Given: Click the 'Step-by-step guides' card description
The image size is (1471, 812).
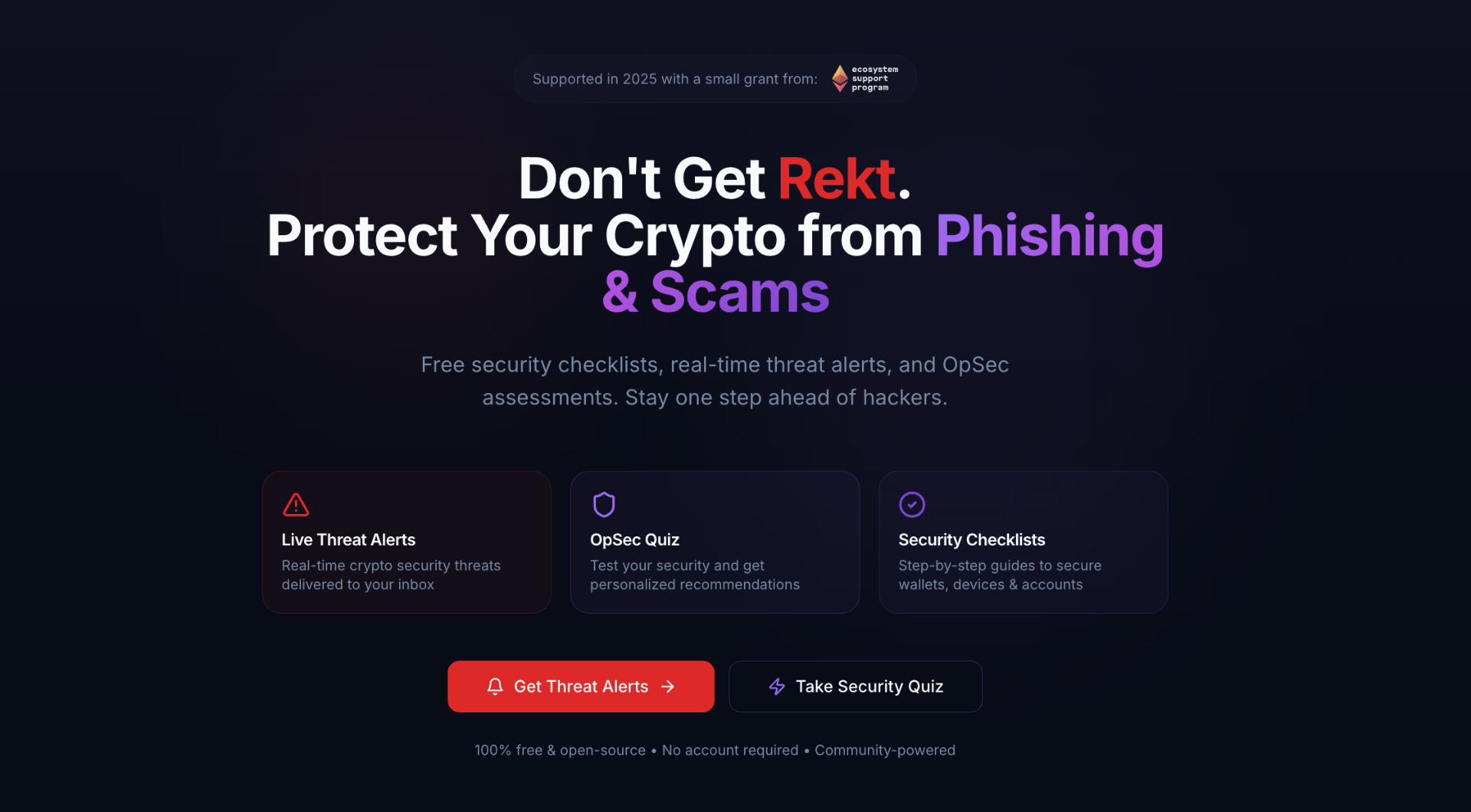Looking at the screenshot, I should tap(1000, 575).
